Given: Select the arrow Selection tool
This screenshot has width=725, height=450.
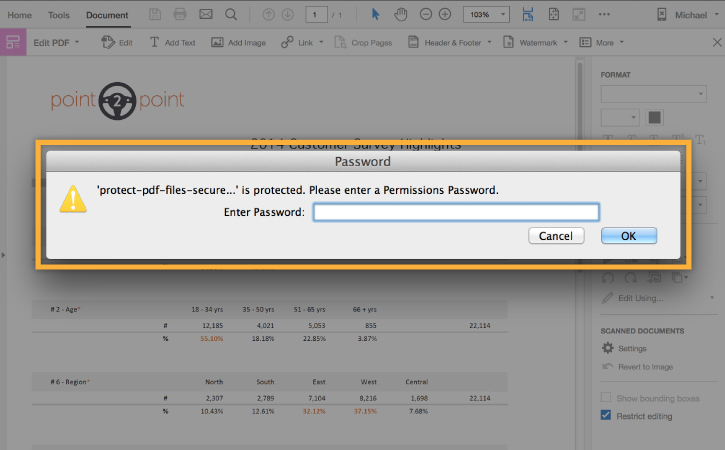Looking at the screenshot, I should coord(375,14).
